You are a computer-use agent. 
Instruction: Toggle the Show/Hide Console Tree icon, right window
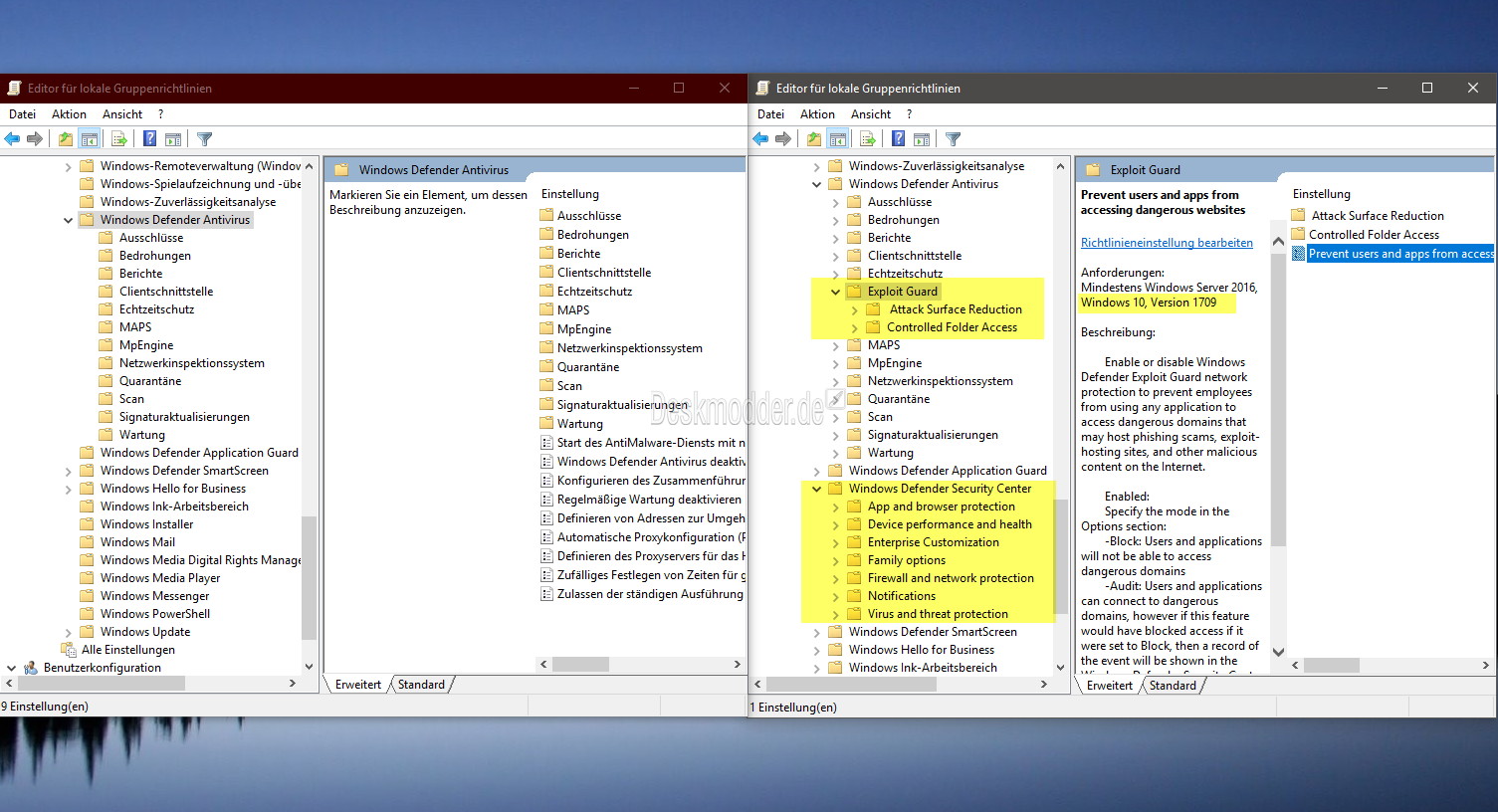(838, 139)
